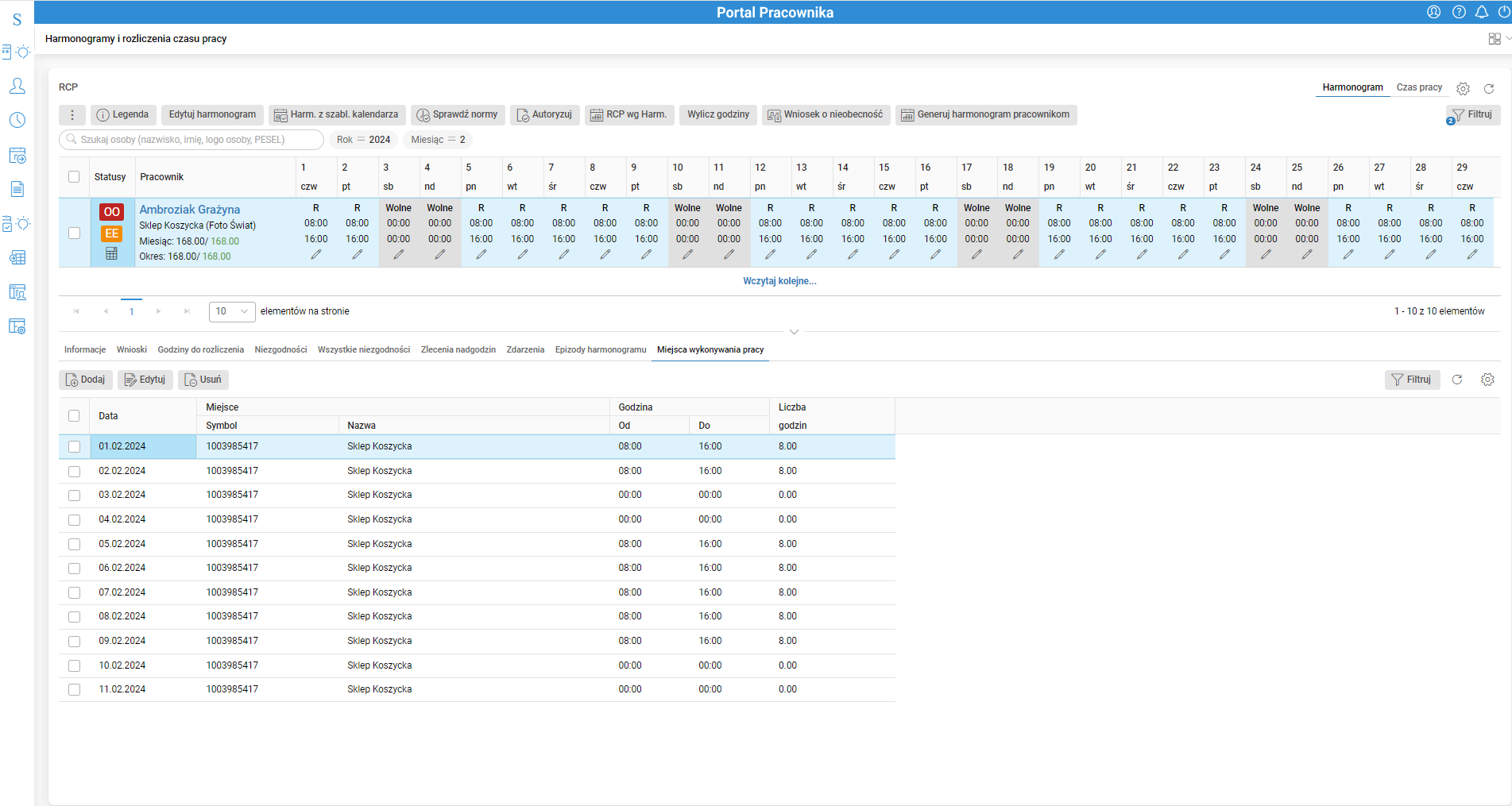Screen dimensions: 1512x806
Task: Click the Edytuj harmonogram button
Action: pos(212,114)
